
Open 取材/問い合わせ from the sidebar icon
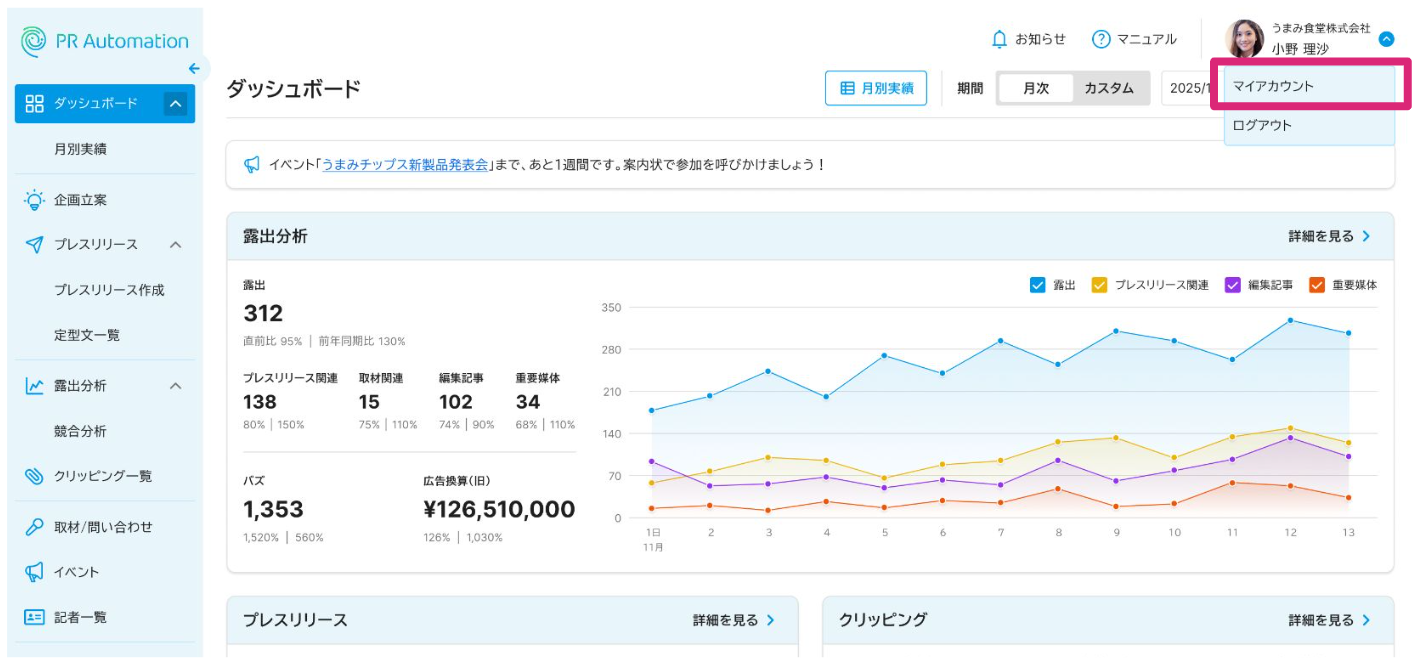coord(35,527)
